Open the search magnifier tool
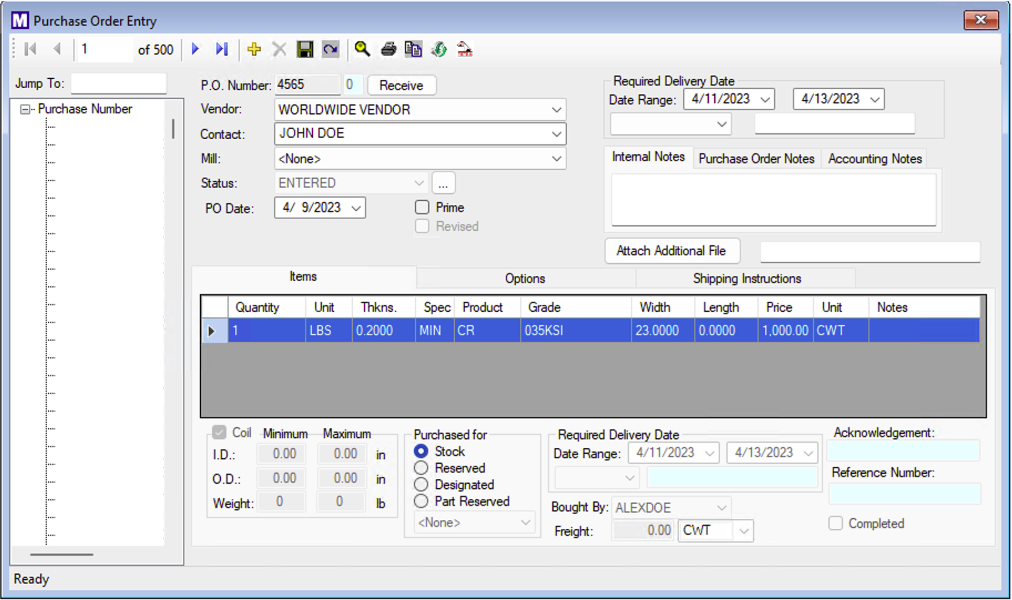This screenshot has width=1012, height=600. 362,49
